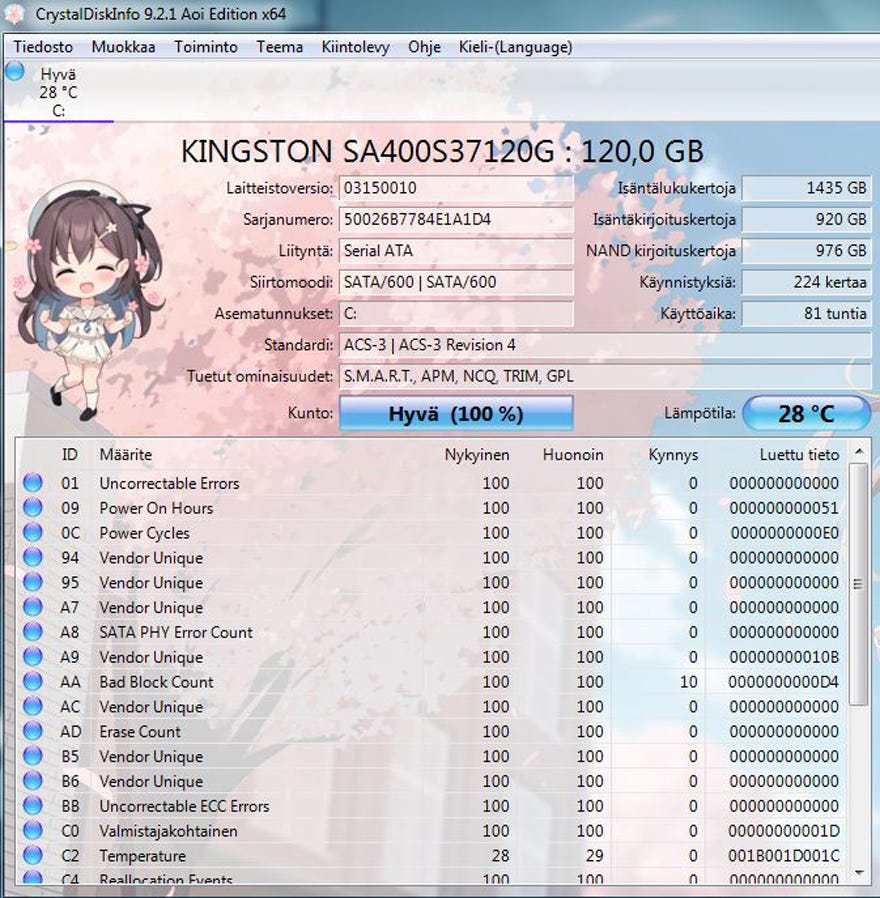Click the status orb for Bad Block Count row

[x=33, y=681]
